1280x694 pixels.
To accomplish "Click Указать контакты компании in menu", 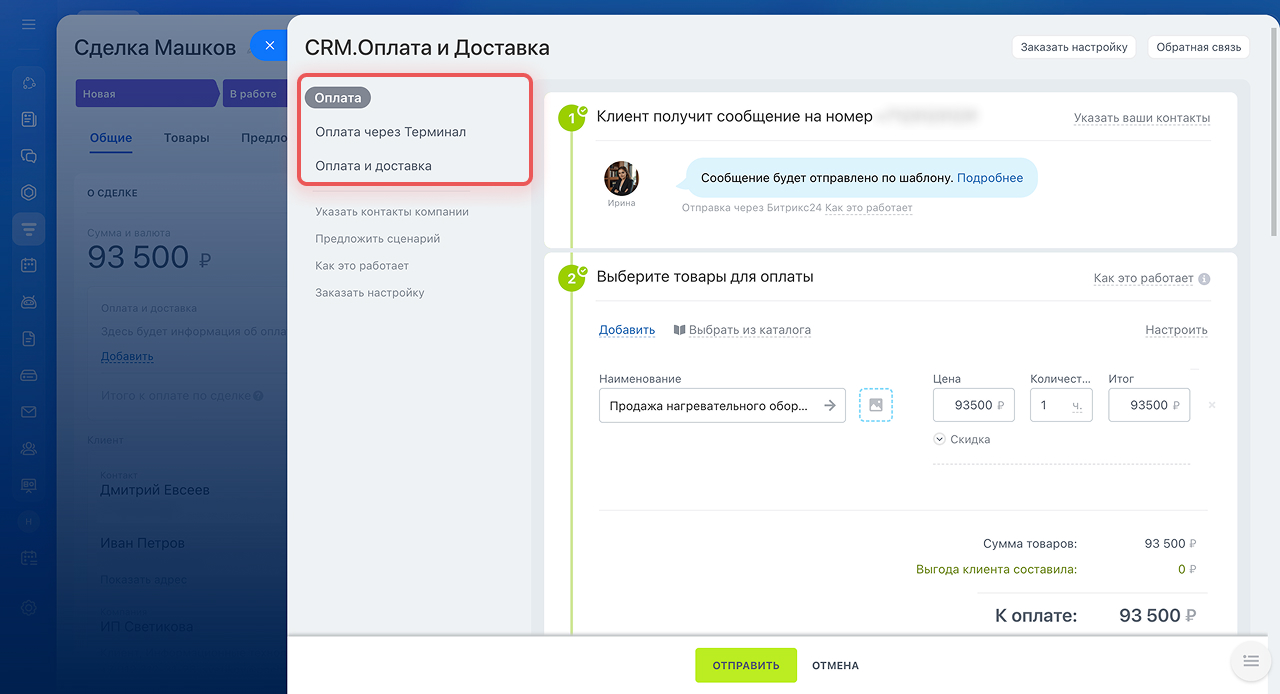I will [x=392, y=212].
